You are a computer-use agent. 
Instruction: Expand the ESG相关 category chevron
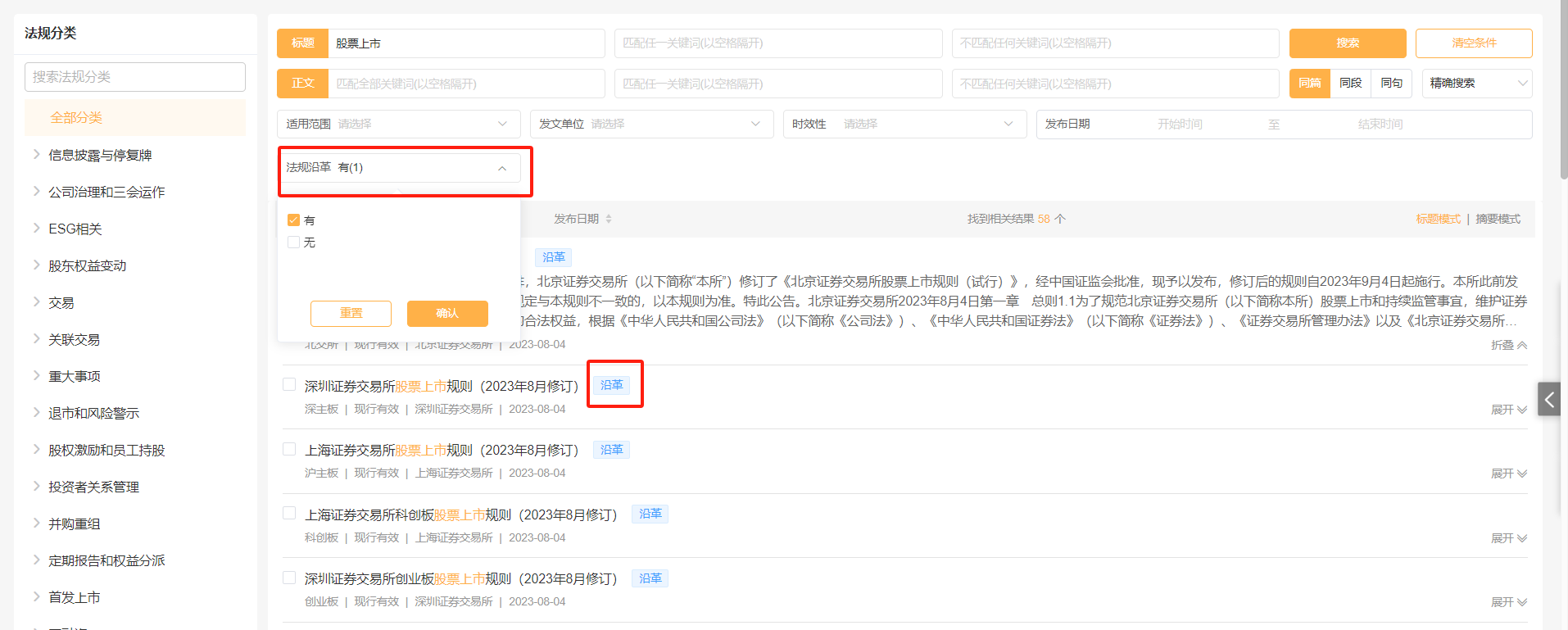coord(36,228)
